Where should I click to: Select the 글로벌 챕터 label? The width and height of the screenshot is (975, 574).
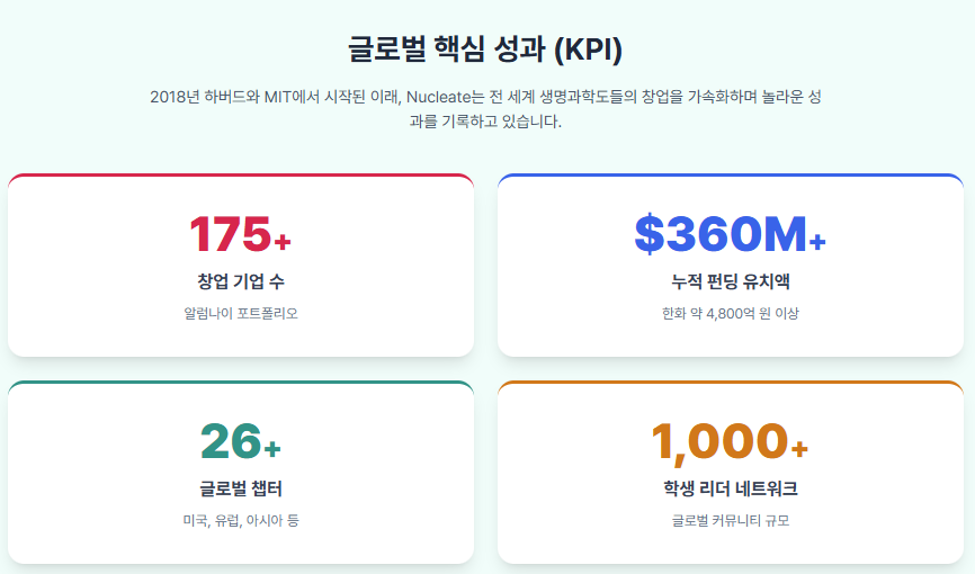click(x=241, y=489)
